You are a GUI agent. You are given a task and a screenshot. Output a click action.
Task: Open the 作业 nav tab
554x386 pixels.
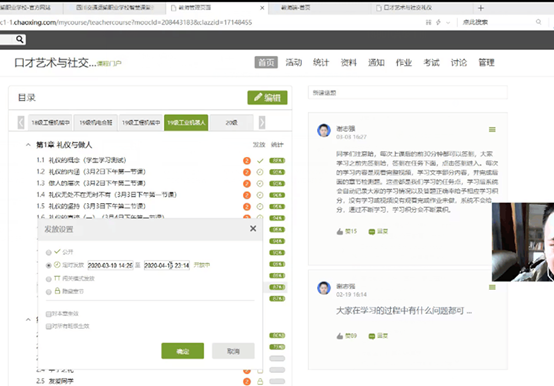click(403, 63)
